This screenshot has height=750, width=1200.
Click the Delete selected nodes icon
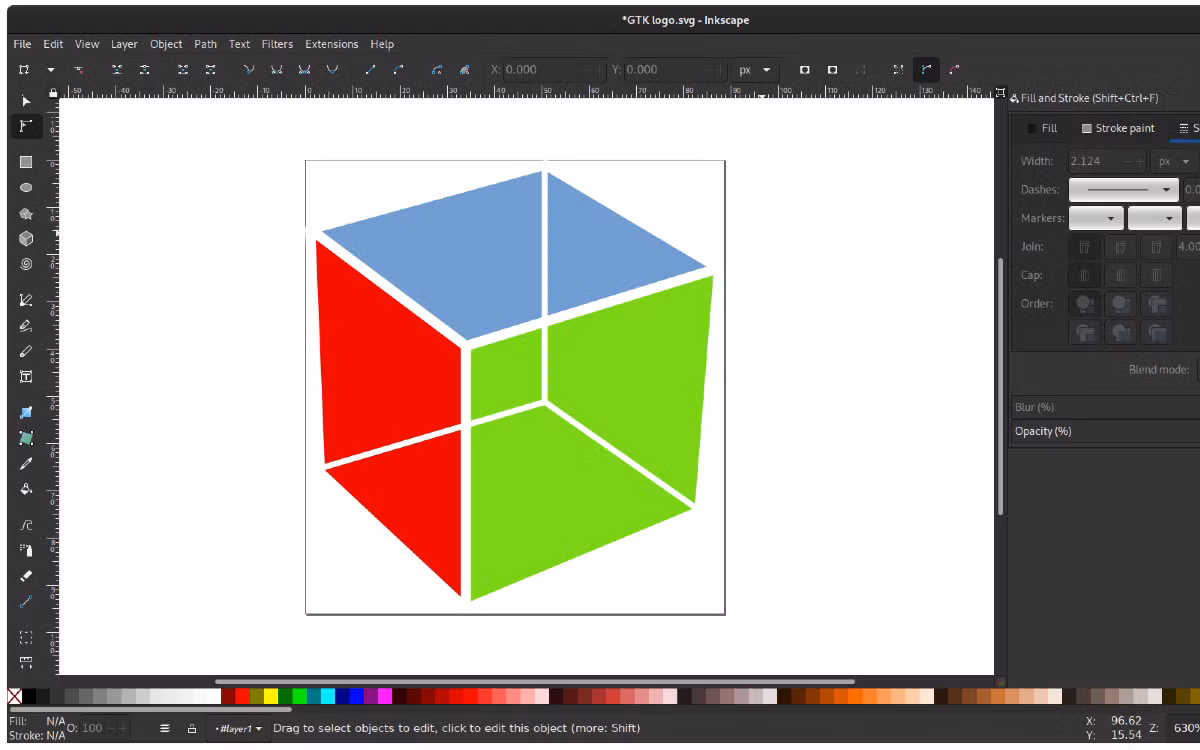pos(79,70)
